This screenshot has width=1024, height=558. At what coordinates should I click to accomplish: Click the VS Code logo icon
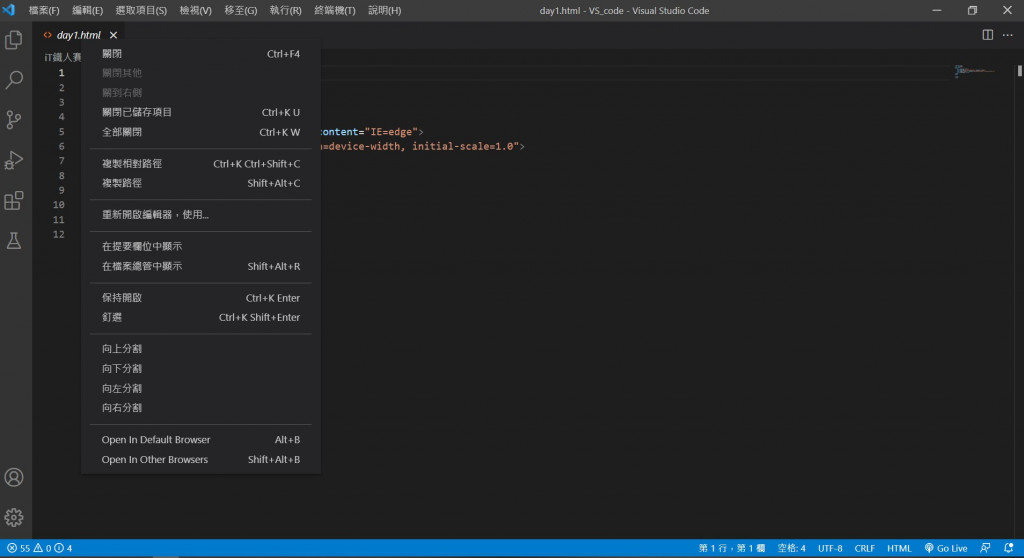click(x=8, y=10)
